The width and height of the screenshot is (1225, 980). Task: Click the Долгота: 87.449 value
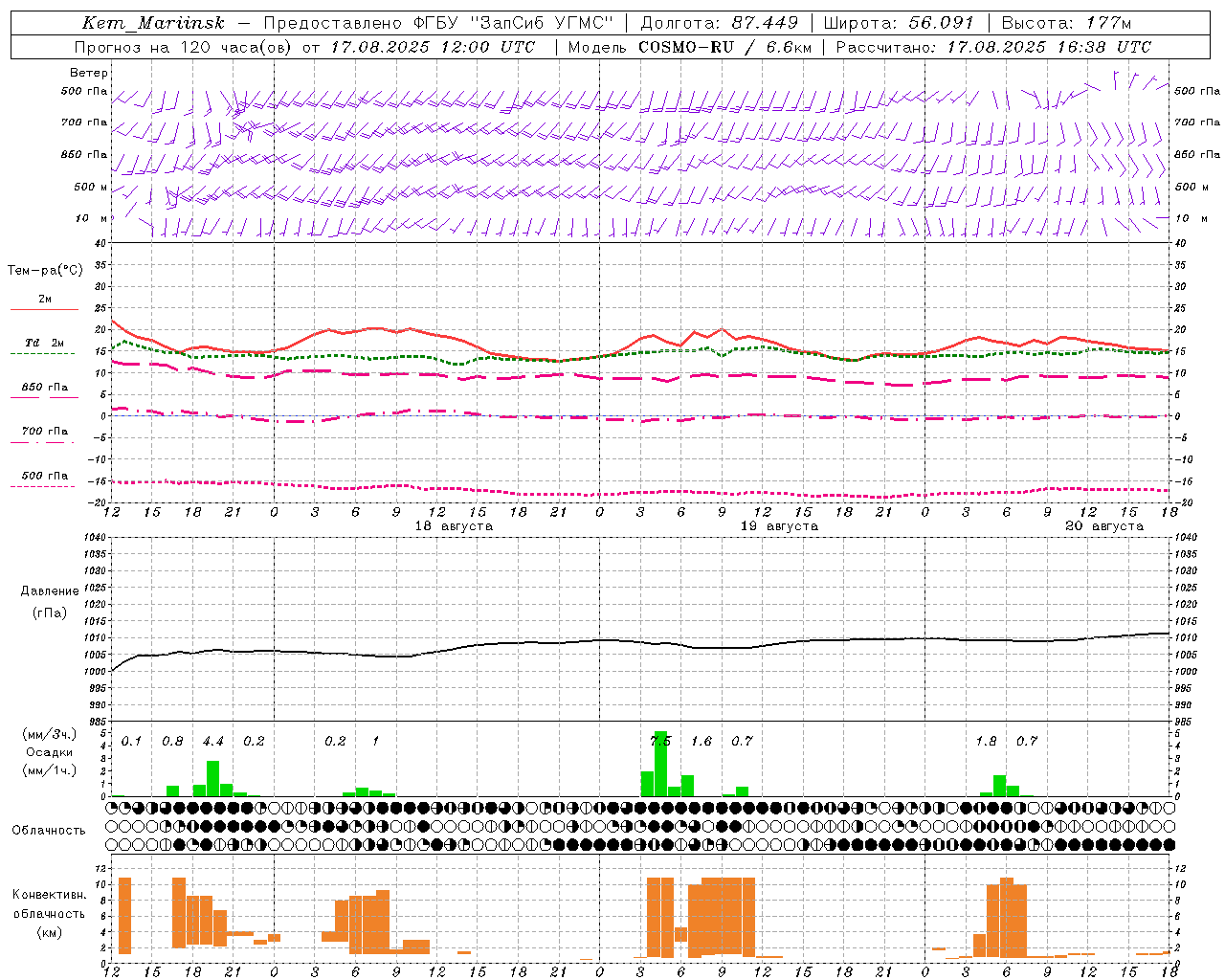[x=720, y=23]
